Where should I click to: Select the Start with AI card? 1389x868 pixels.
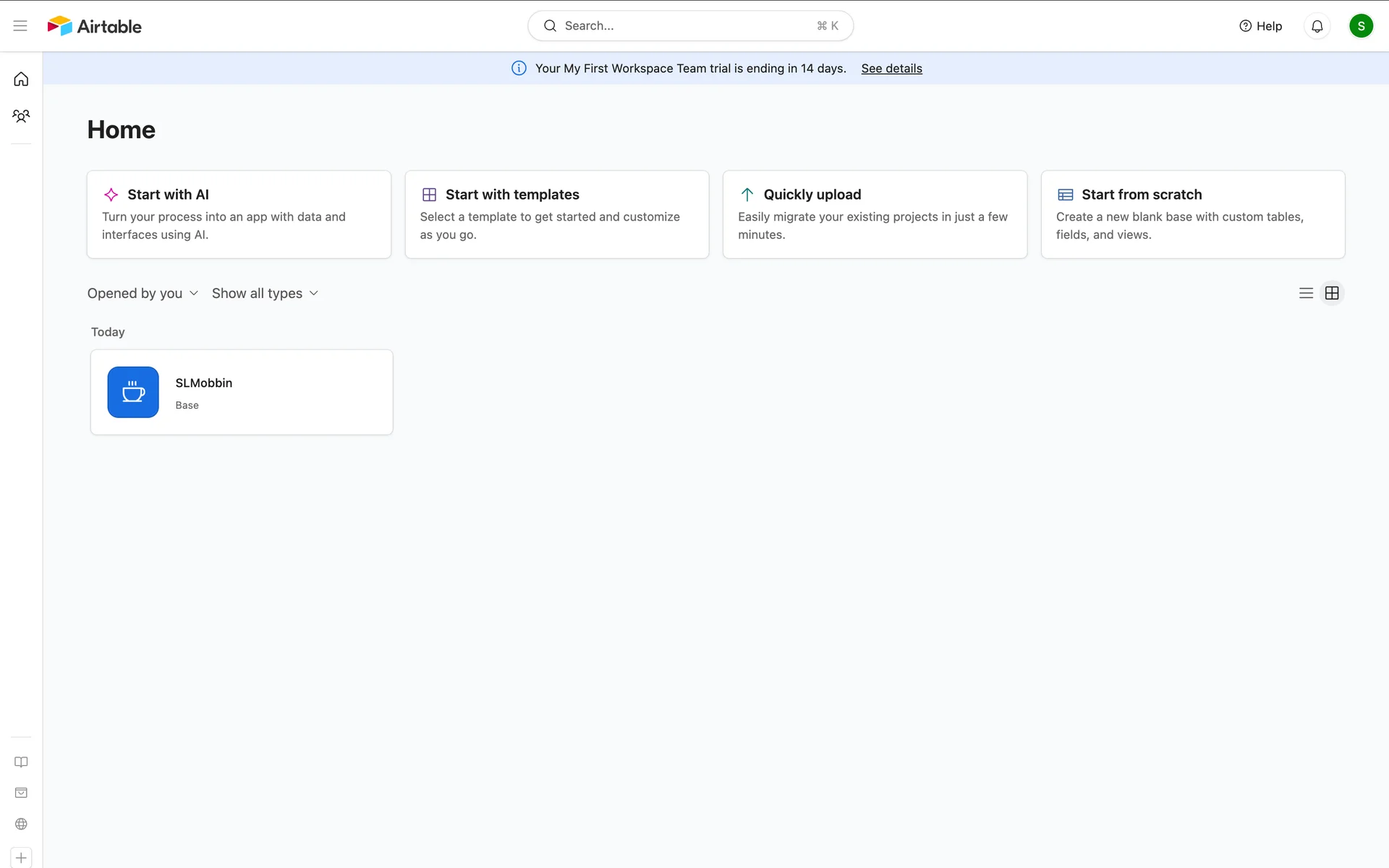(x=239, y=214)
